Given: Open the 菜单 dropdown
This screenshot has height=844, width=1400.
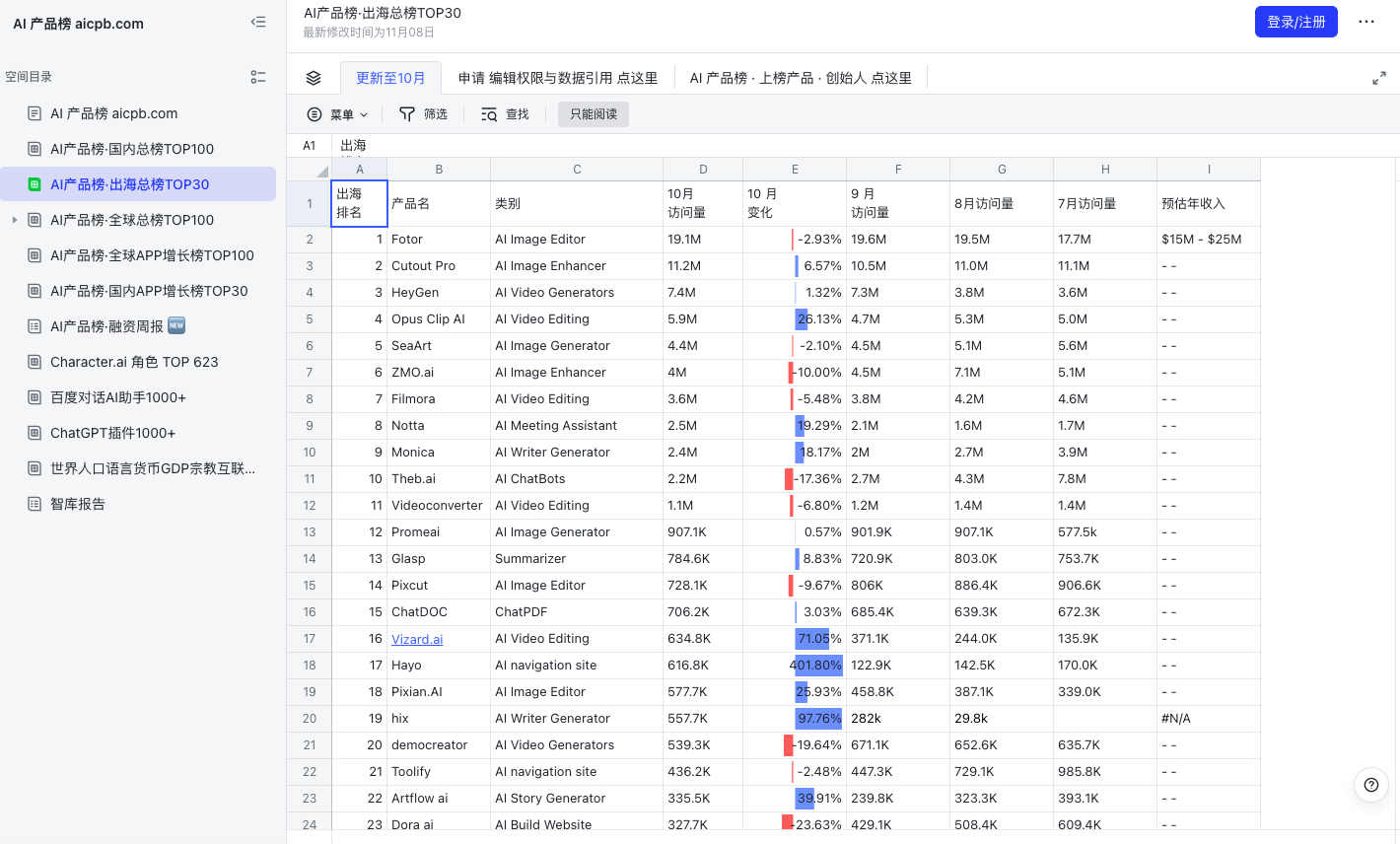Looking at the screenshot, I should tap(337, 114).
